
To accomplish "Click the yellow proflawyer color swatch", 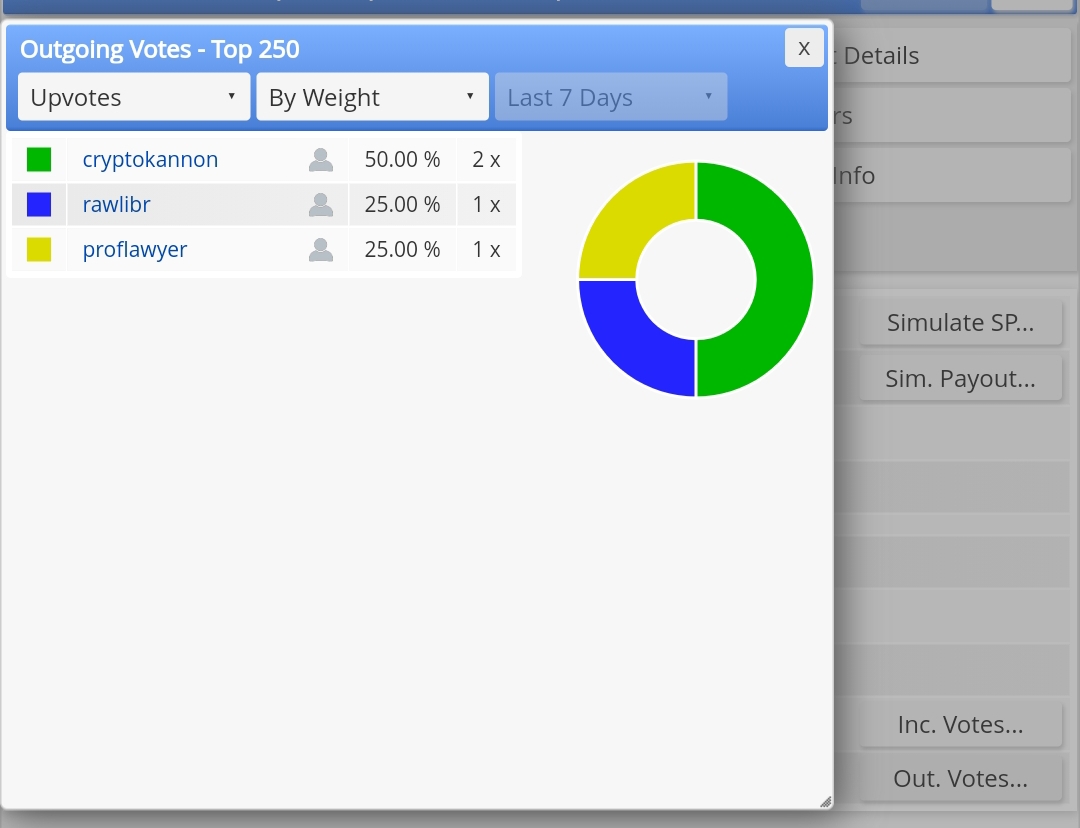I will tap(39, 249).
